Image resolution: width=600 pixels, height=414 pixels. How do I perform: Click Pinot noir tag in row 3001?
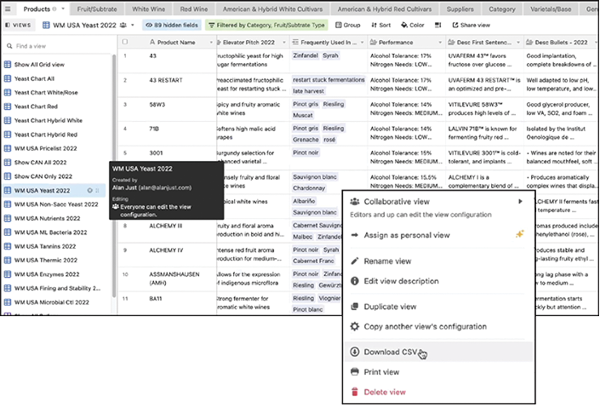[x=306, y=153]
